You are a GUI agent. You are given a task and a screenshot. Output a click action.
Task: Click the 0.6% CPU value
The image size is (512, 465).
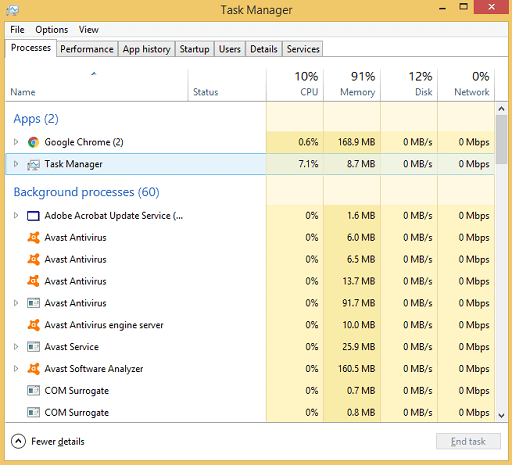[x=308, y=142]
